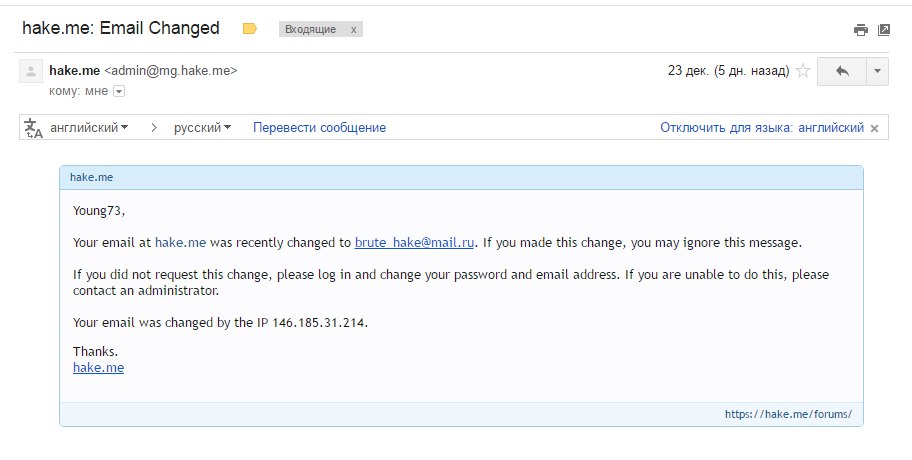This screenshot has width=912, height=460.
Task: Click the yellow importance marker label
Action: [x=250, y=28]
